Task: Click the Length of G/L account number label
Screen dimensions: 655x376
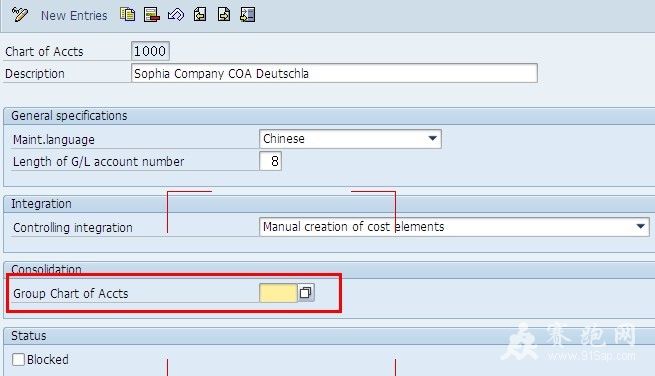Action: (99, 162)
